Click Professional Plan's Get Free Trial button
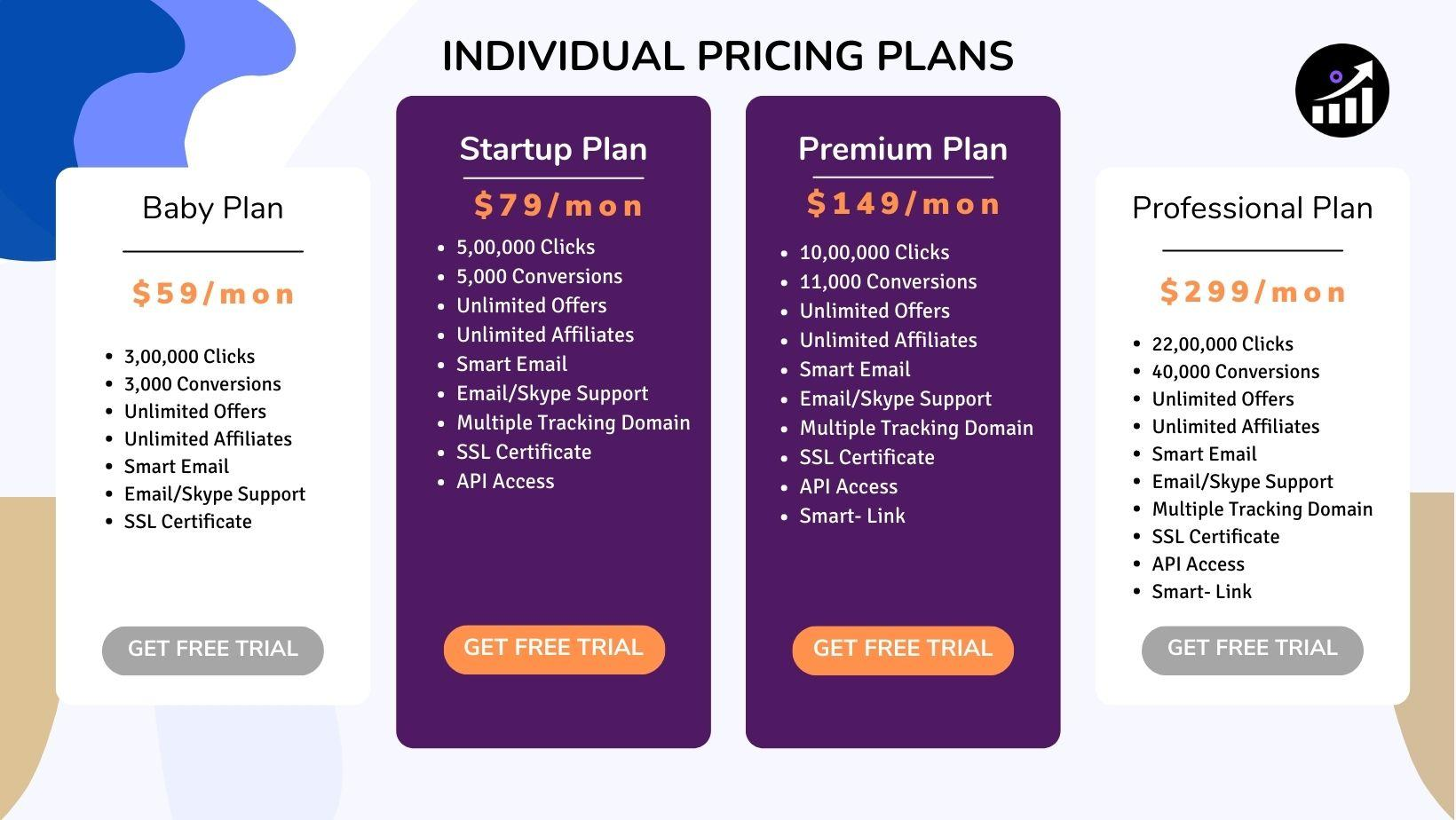The image size is (1456, 820). (x=1252, y=650)
